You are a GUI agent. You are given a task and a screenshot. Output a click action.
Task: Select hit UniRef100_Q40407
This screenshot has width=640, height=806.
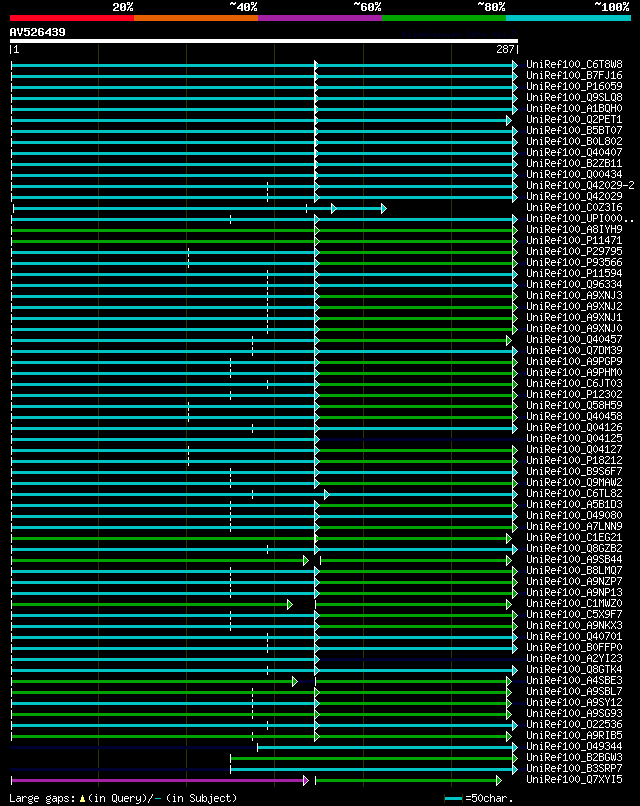click(x=574, y=153)
